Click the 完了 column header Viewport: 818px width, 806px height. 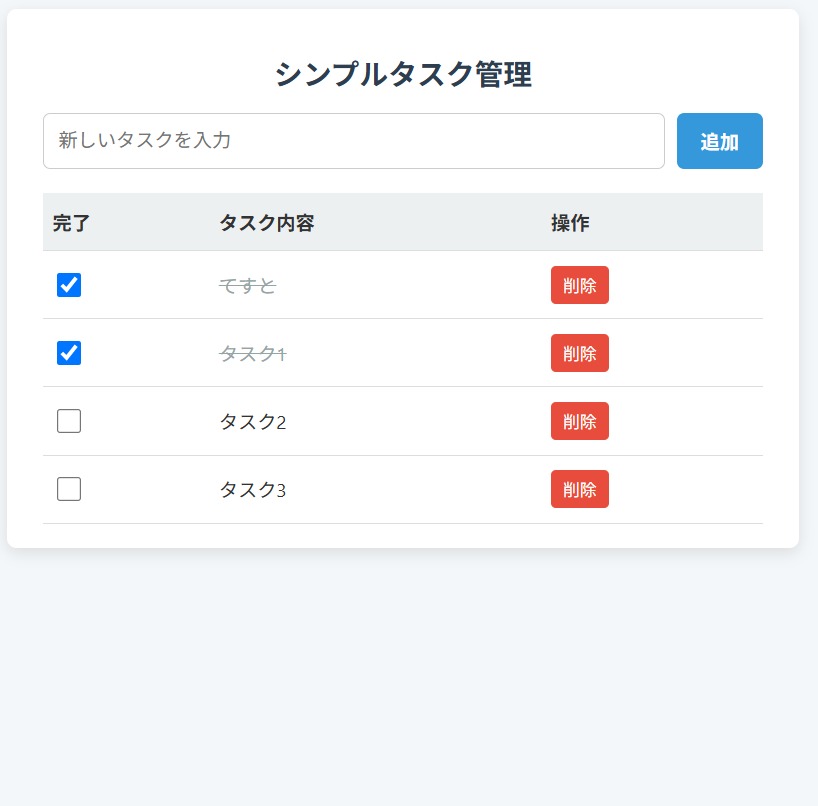[x=71, y=223]
